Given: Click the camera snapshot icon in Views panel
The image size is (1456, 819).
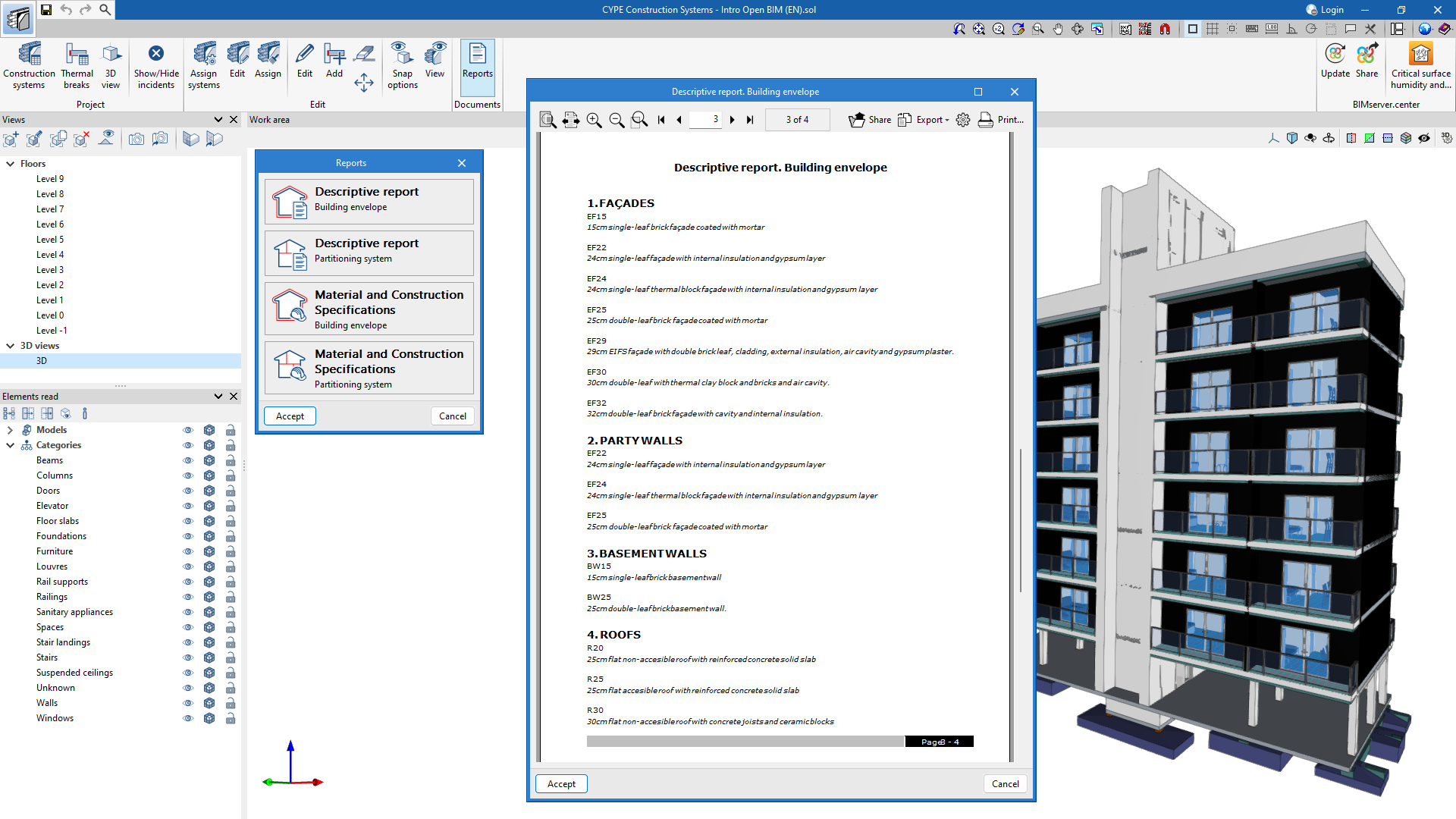Looking at the screenshot, I should [136, 139].
